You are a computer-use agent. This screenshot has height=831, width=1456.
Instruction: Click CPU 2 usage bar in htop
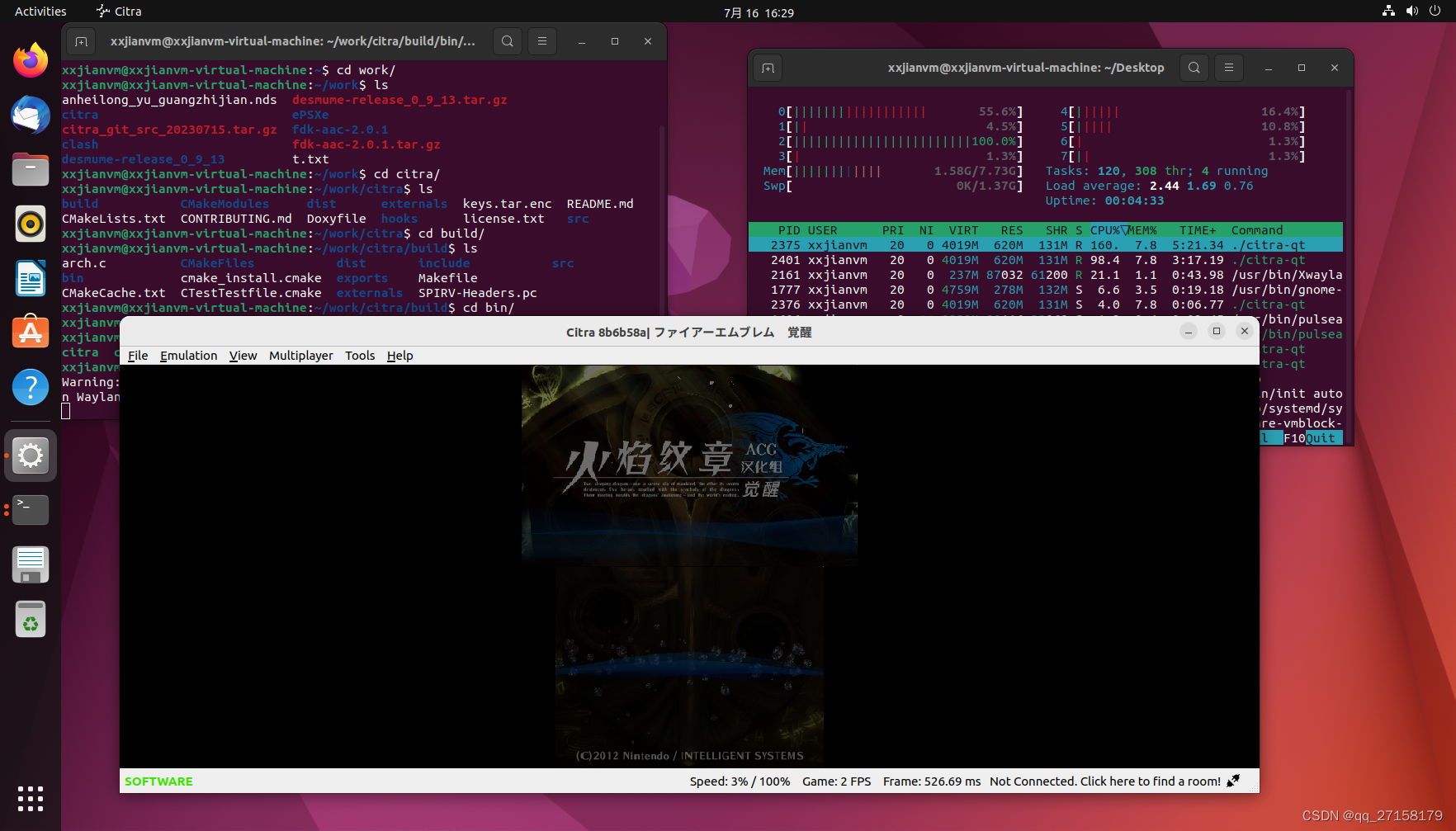(901, 141)
